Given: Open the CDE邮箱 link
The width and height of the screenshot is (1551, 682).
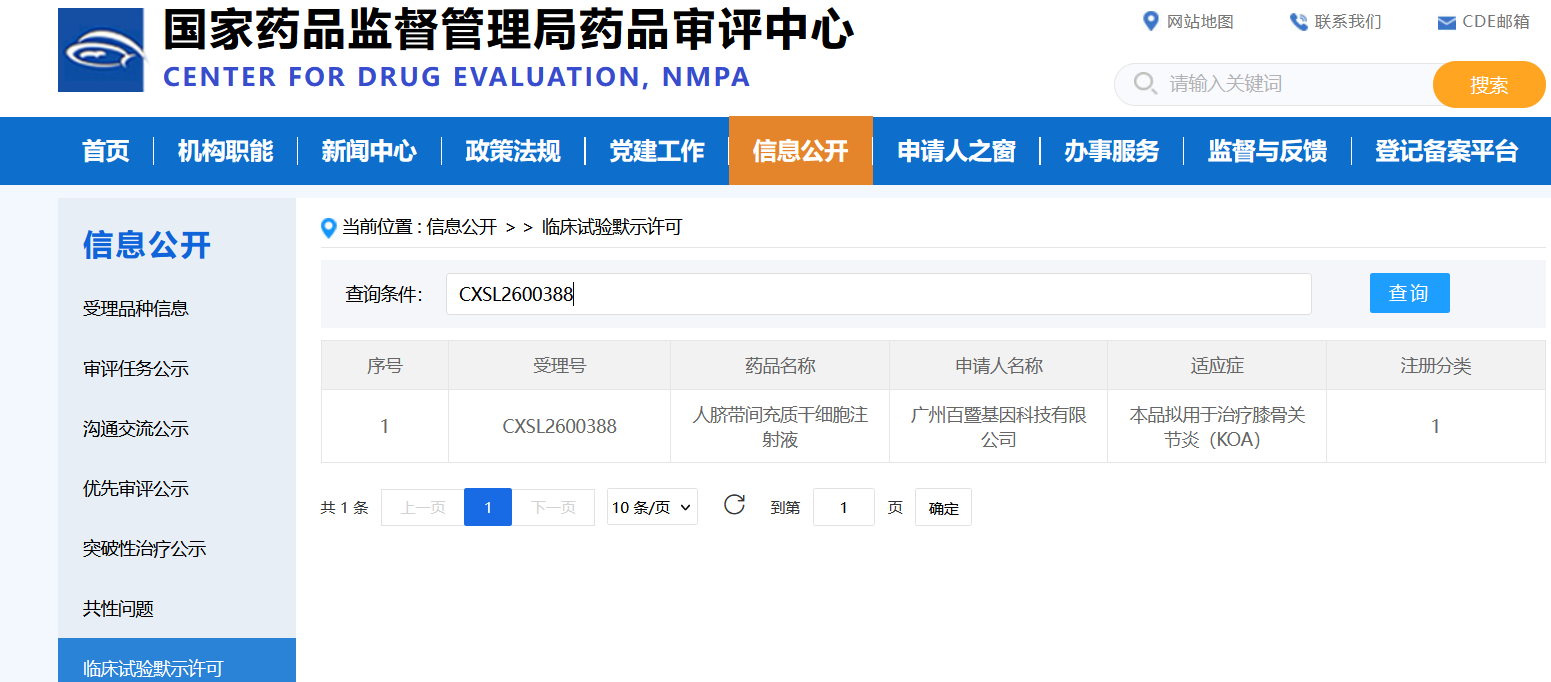Looking at the screenshot, I should pyautogui.click(x=1496, y=22).
